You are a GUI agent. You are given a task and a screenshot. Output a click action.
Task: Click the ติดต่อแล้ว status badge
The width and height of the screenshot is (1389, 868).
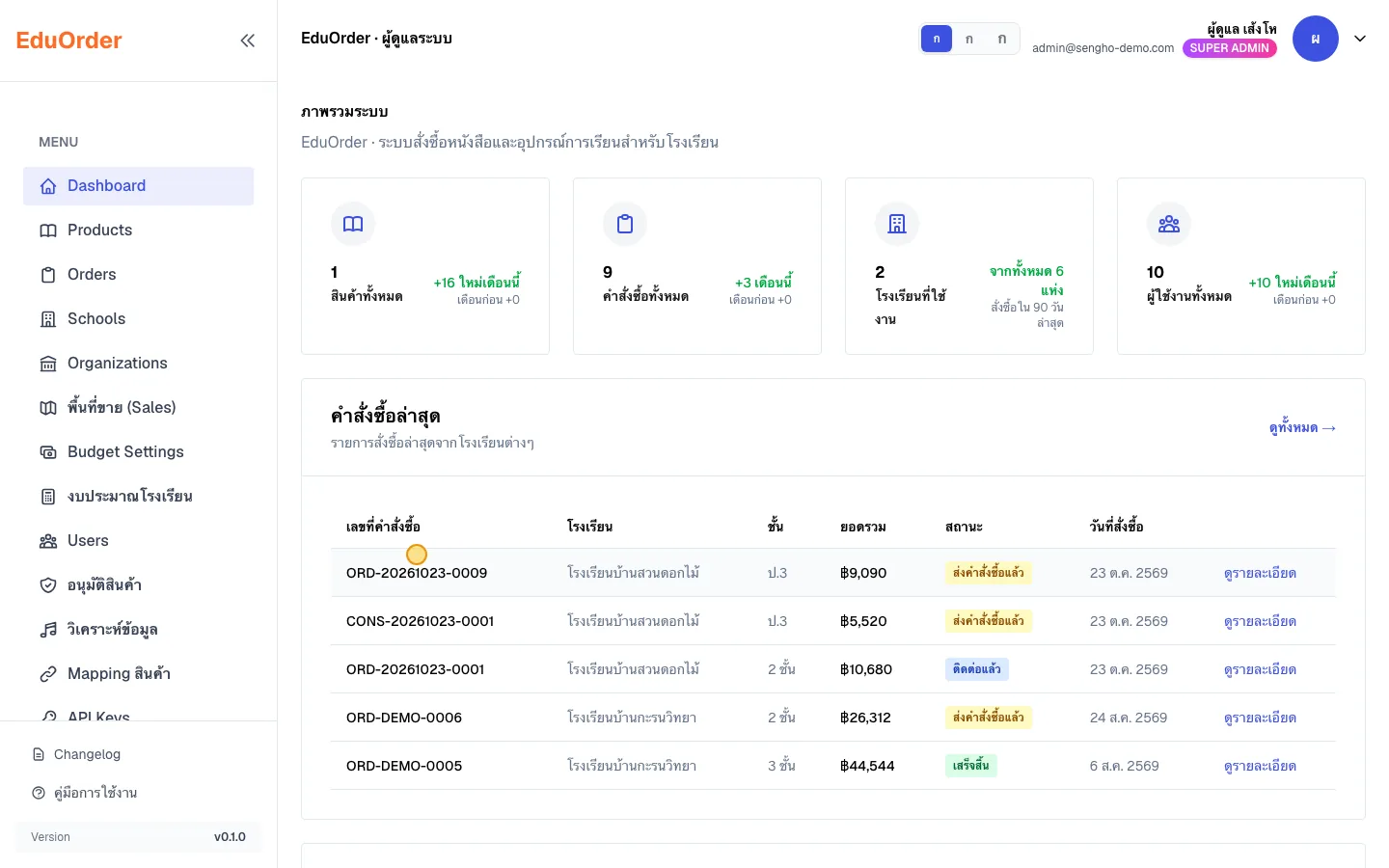[977, 669]
